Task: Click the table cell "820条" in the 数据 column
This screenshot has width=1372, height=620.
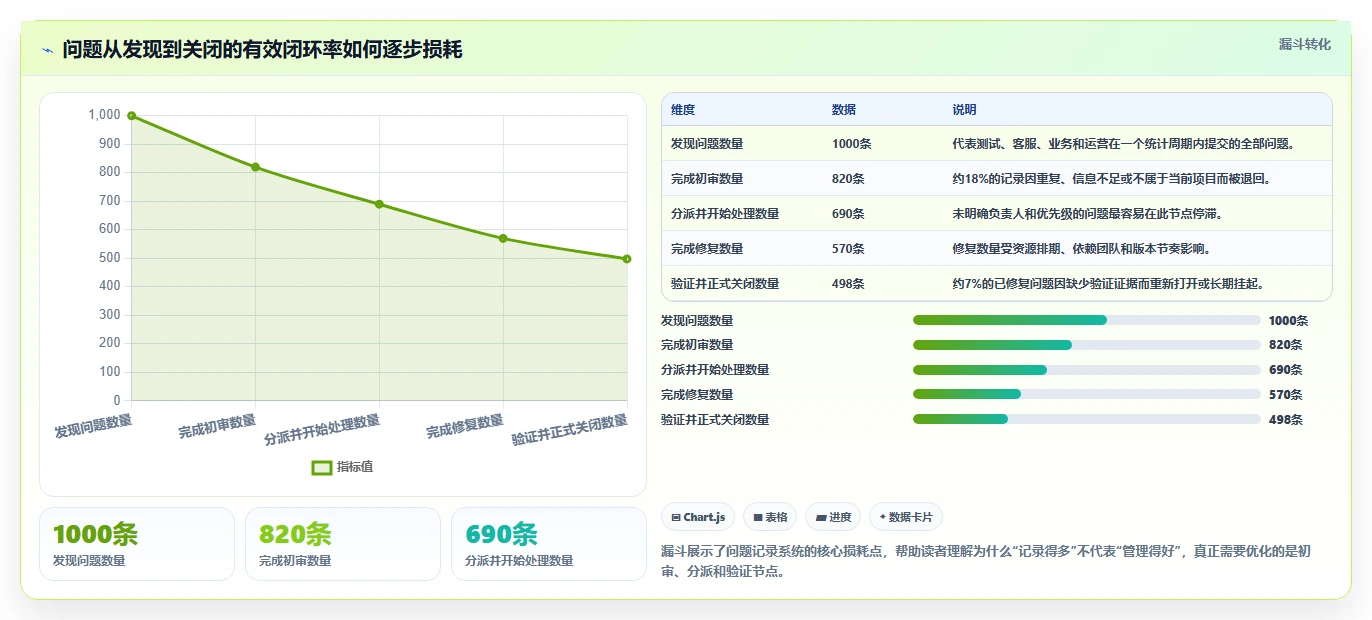Action: click(x=849, y=179)
